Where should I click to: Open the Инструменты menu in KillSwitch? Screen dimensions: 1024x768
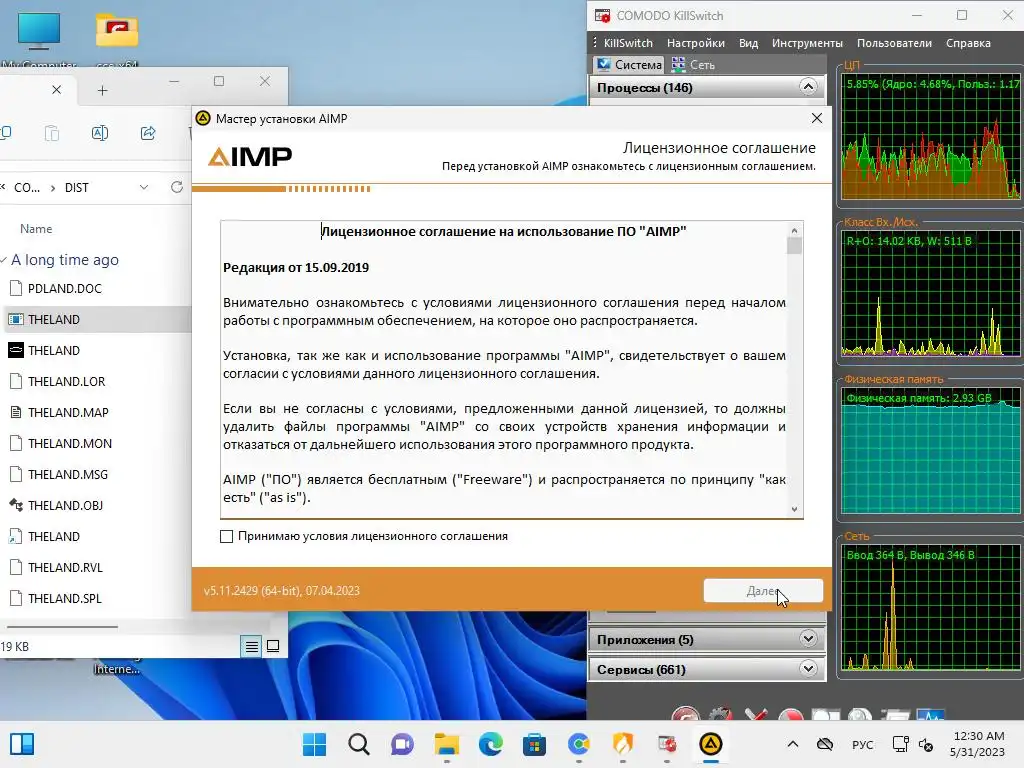(x=807, y=43)
